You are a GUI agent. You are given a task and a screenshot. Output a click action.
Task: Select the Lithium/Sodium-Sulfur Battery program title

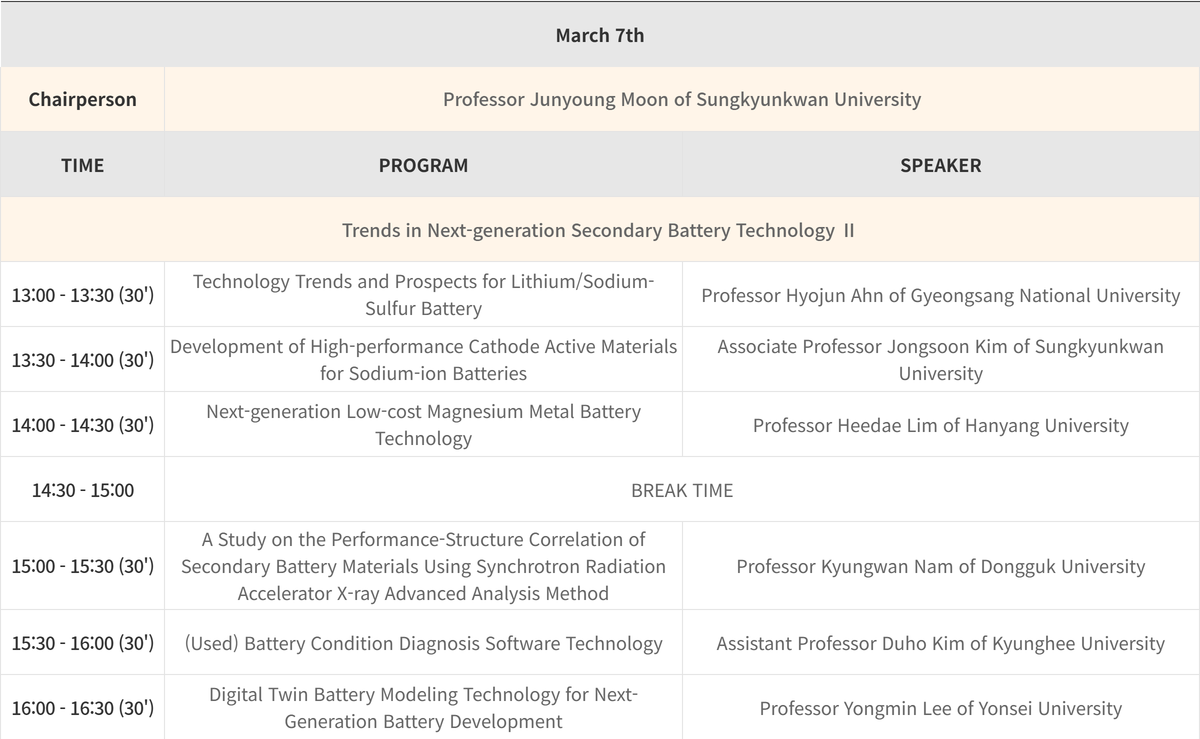(423, 295)
